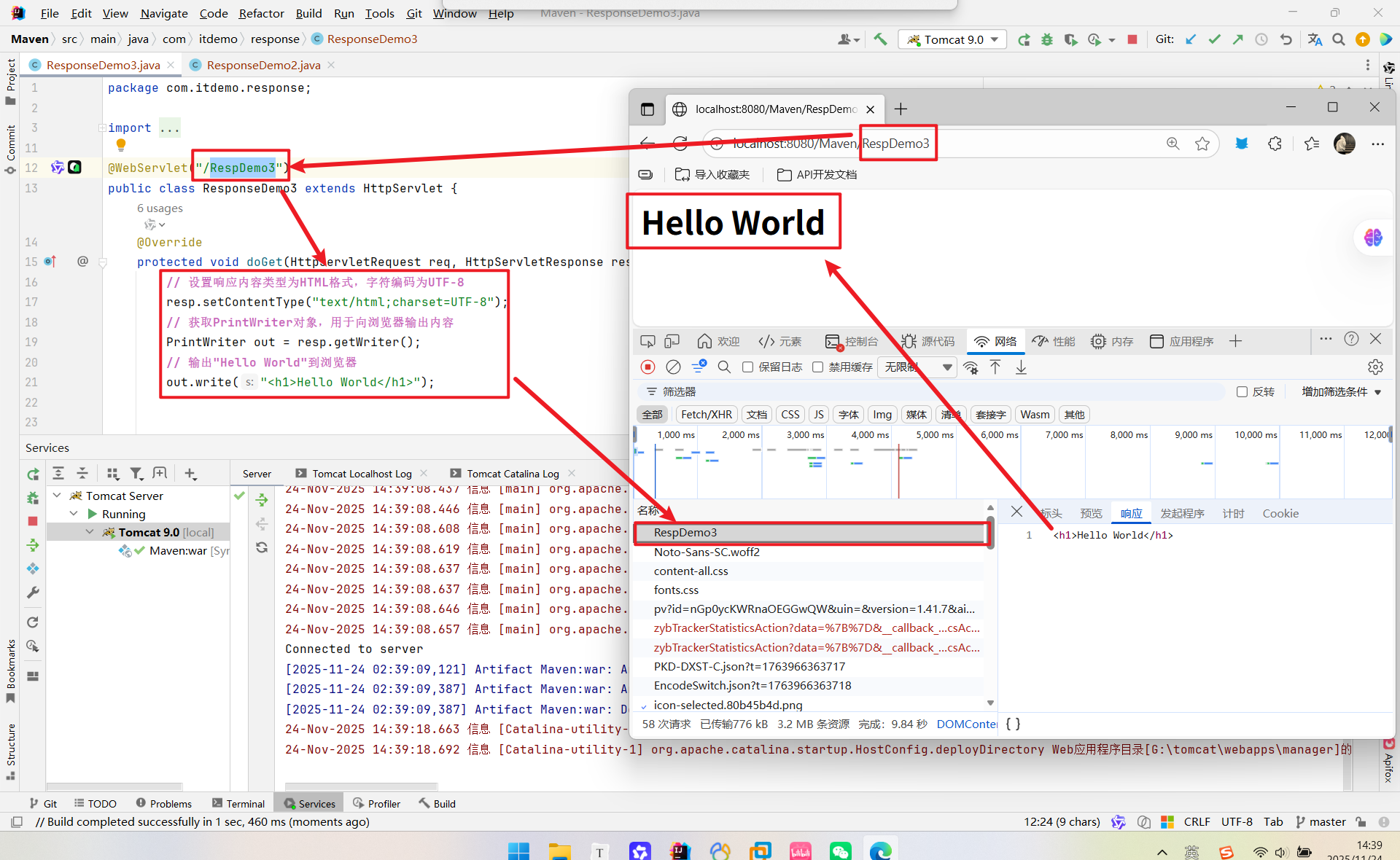Open the Refactor menu
The height and width of the screenshot is (860, 1400).
click(261, 13)
